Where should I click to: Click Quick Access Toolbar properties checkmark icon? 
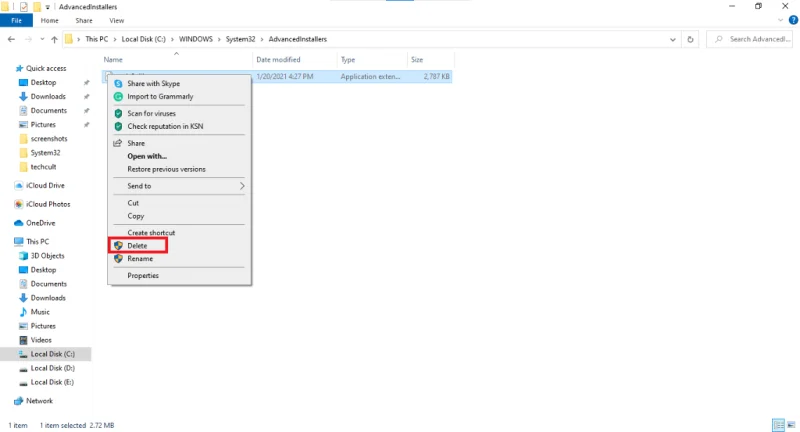pyautogui.click(x=23, y=7)
